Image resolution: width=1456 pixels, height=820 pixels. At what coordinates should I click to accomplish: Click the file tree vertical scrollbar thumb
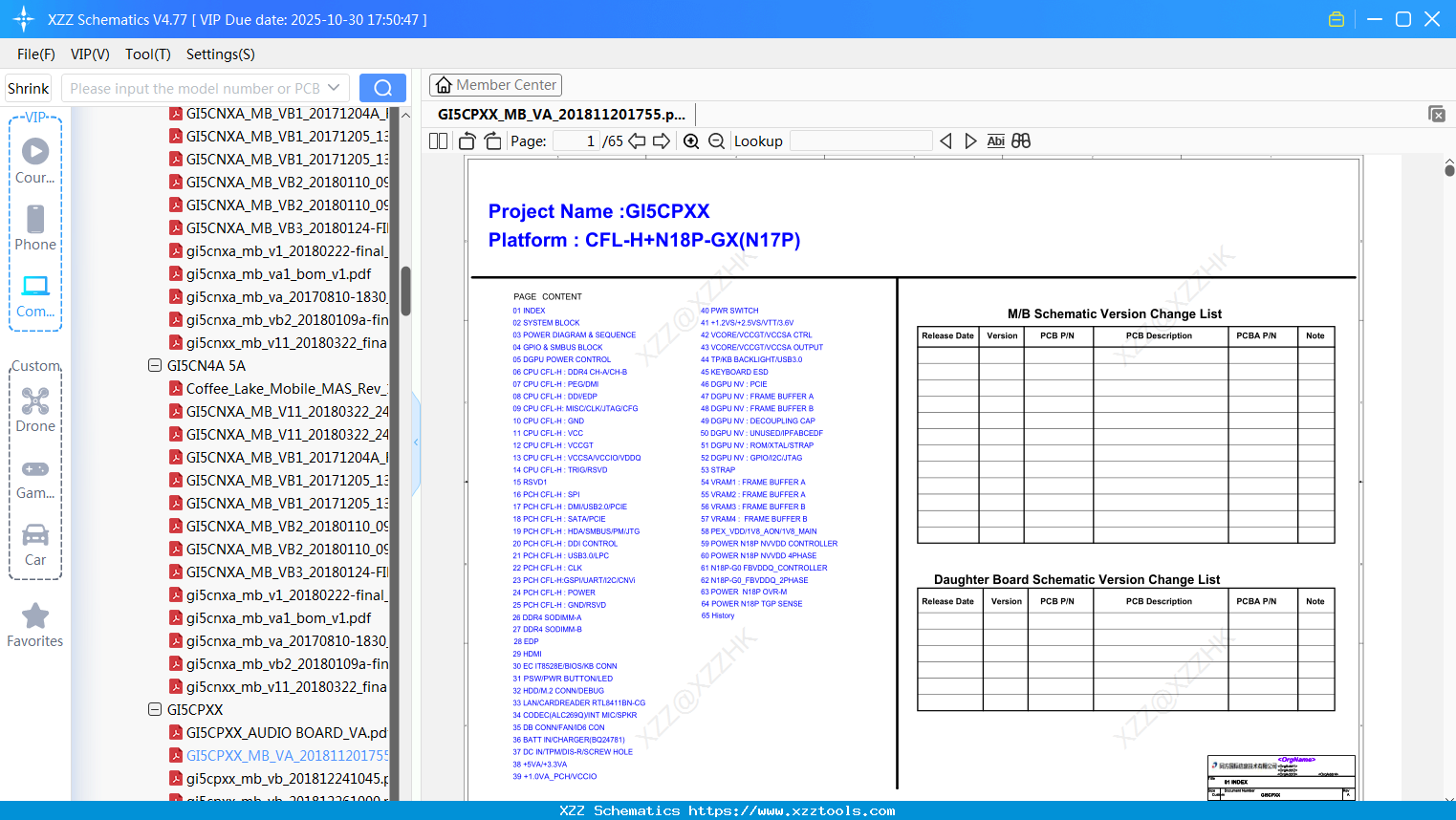point(405,291)
